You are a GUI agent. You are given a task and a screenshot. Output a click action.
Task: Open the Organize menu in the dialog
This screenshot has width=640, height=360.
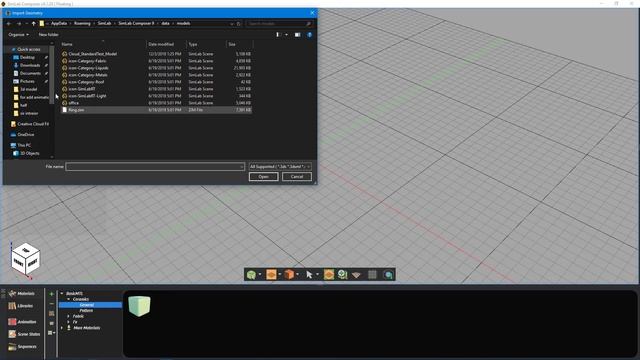(x=18, y=35)
